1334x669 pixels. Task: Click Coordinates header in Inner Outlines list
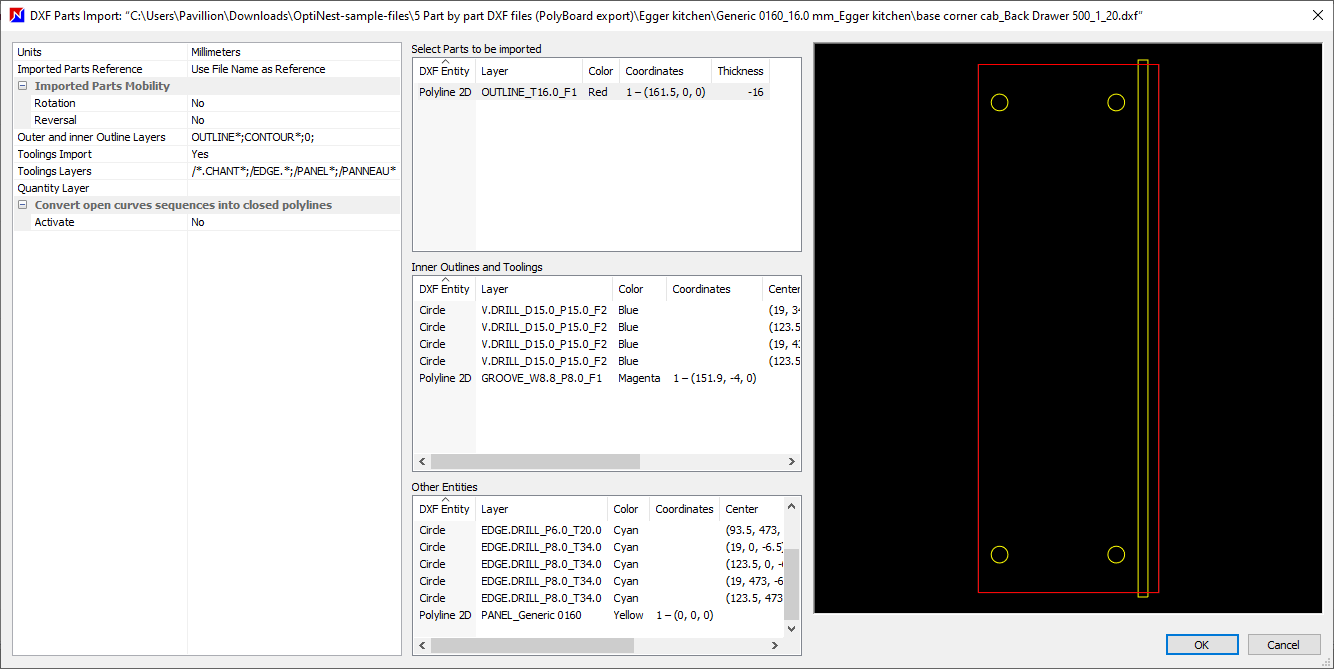[x=714, y=289]
